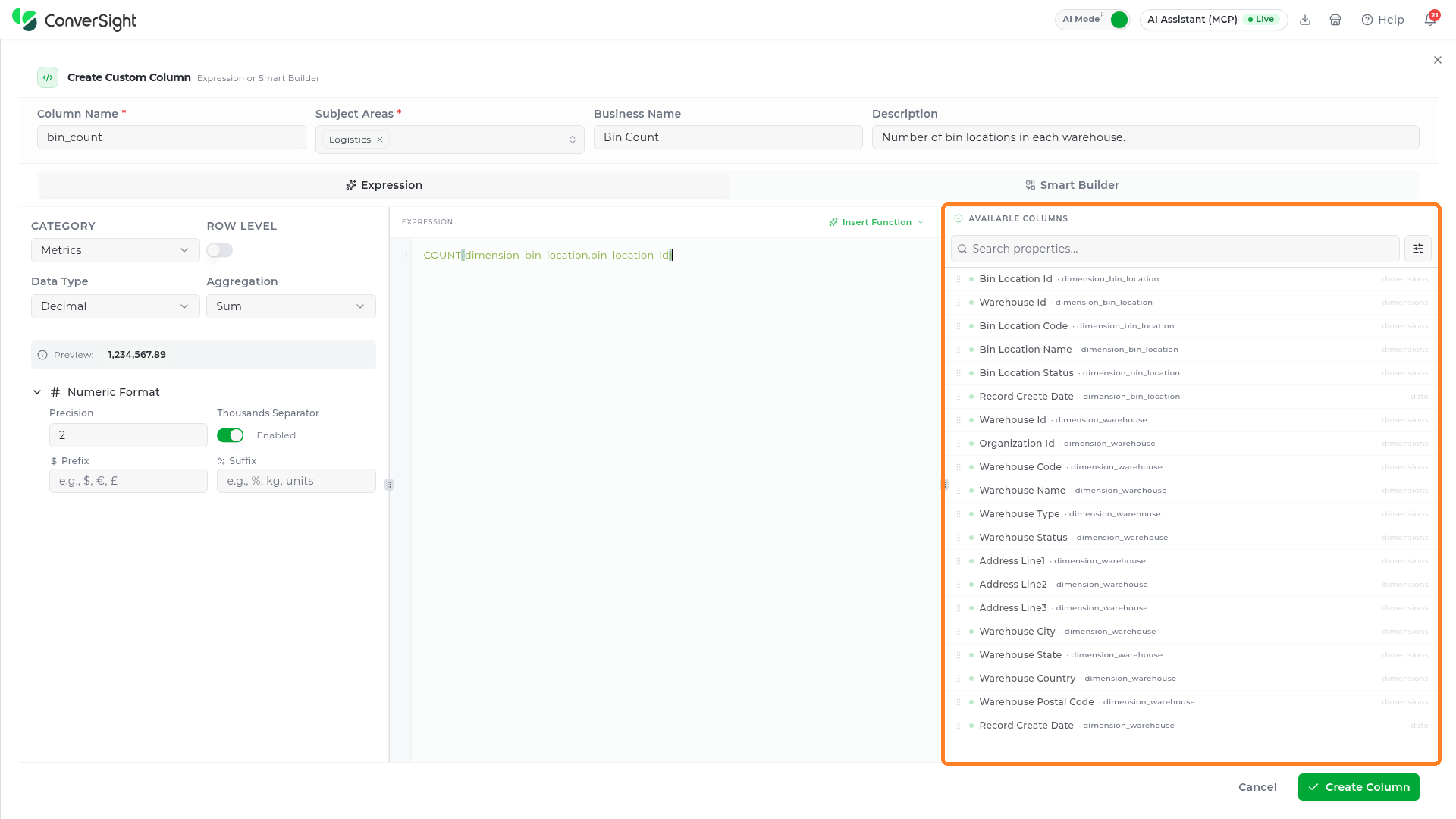Click the Description input field
1456x819 pixels.
pos(1145,137)
